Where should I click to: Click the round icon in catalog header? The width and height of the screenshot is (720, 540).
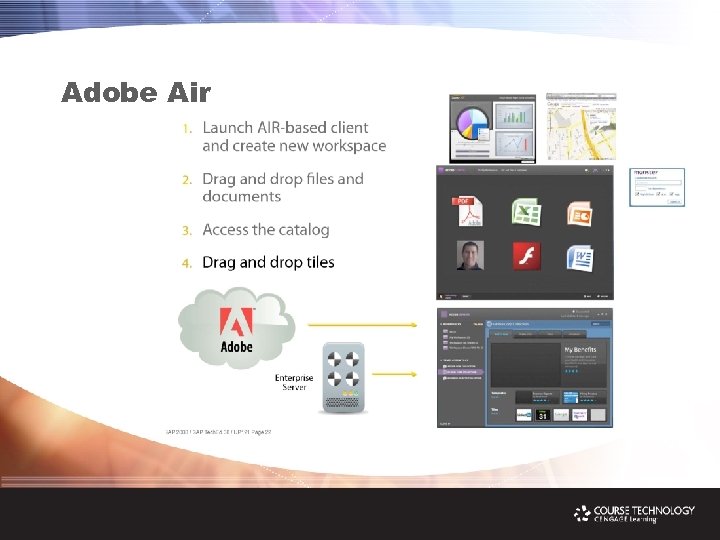tap(489, 324)
